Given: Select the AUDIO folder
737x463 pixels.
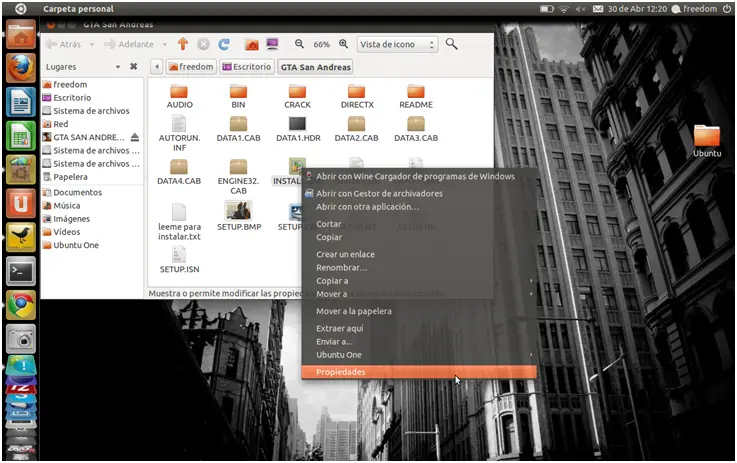Looking at the screenshot, I should click(x=180, y=97).
